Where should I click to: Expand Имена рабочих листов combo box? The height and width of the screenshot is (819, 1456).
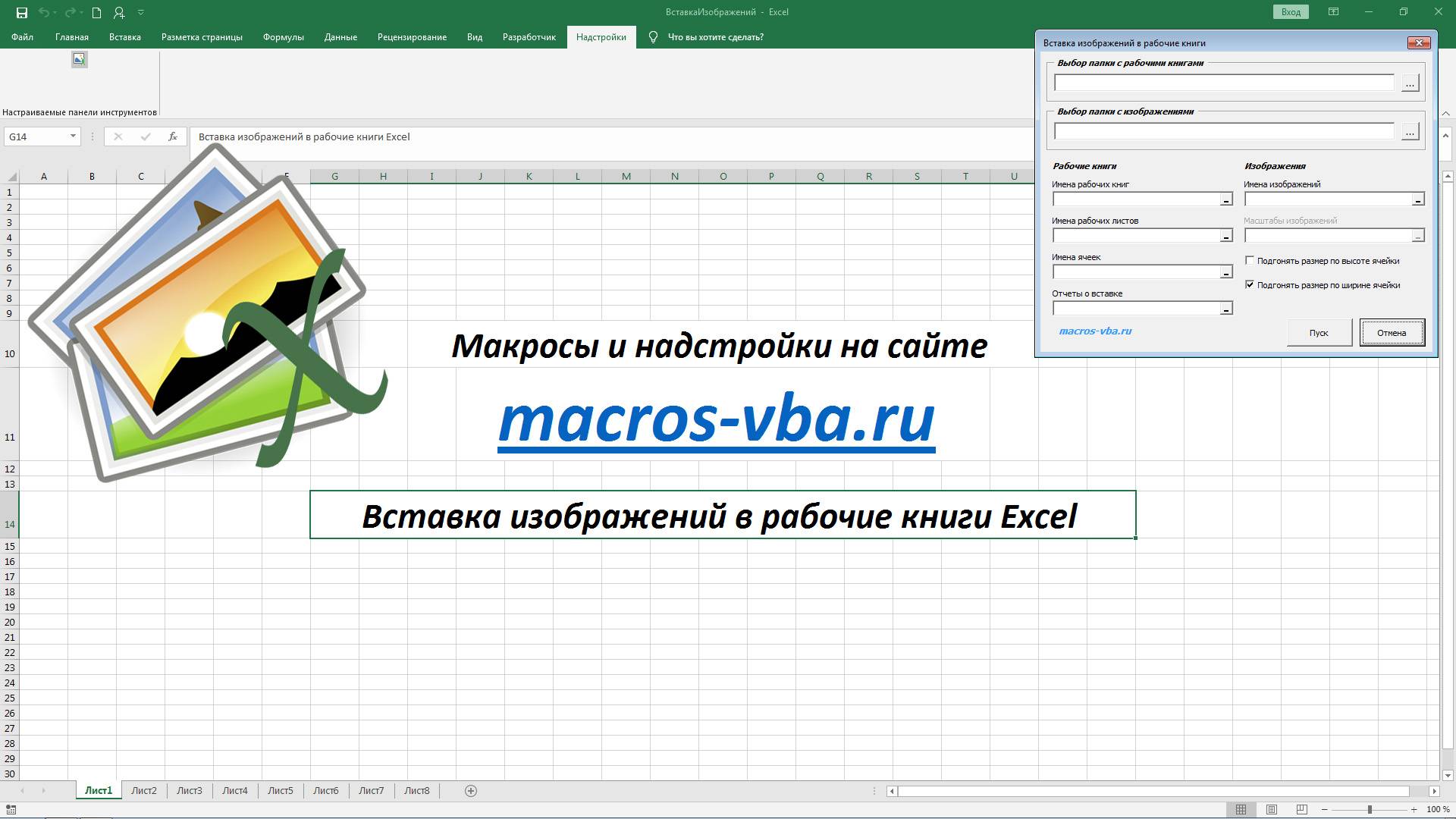(x=1226, y=236)
